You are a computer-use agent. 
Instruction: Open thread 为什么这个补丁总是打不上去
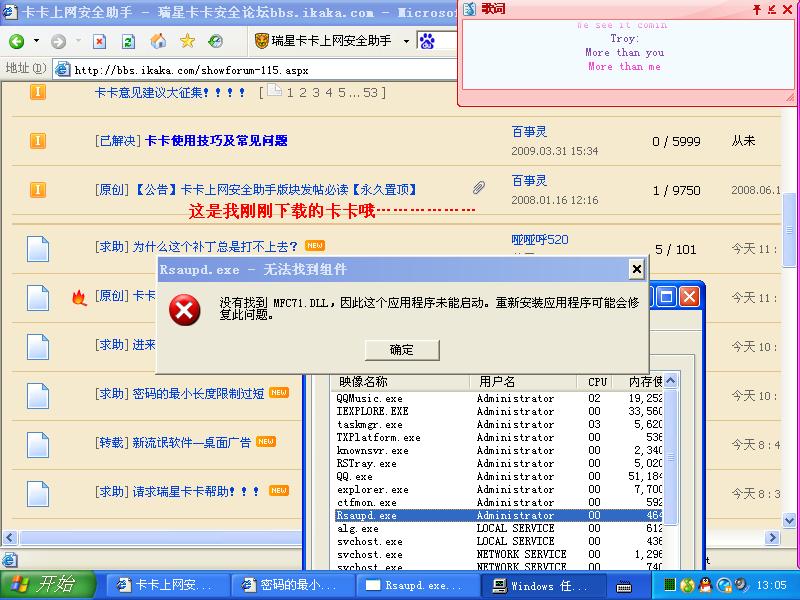[215, 247]
